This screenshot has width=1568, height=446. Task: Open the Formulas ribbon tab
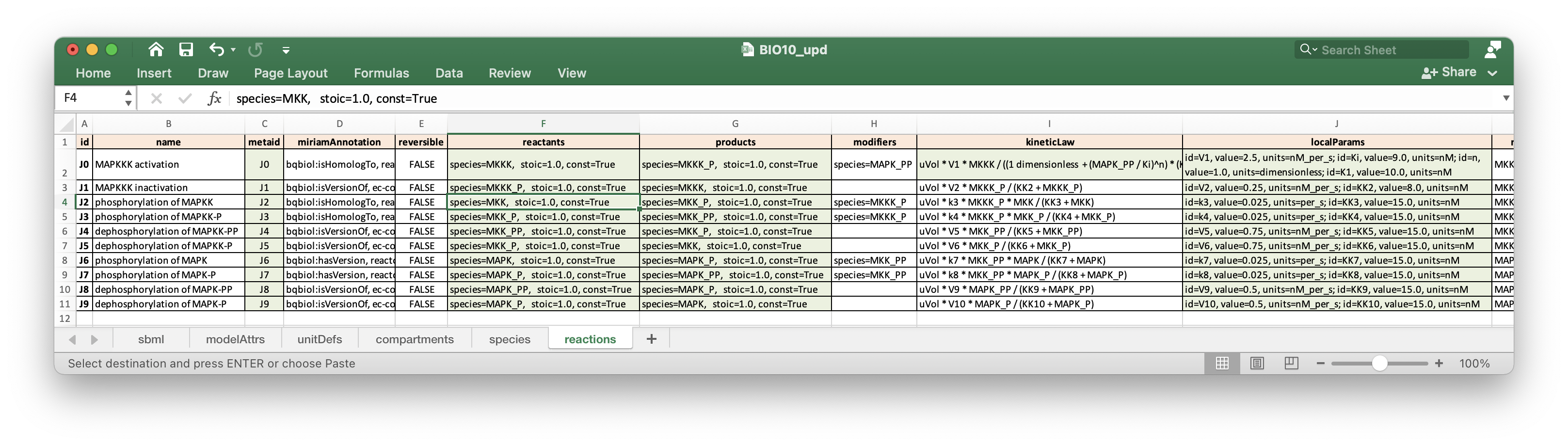pyautogui.click(x=381, y=73)
